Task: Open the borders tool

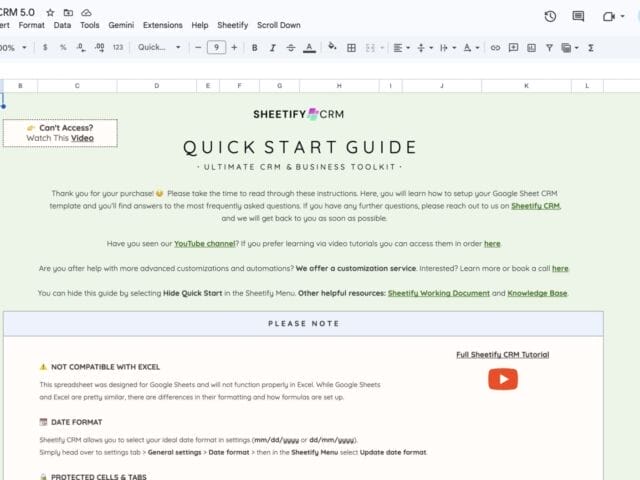Action: 351,48
